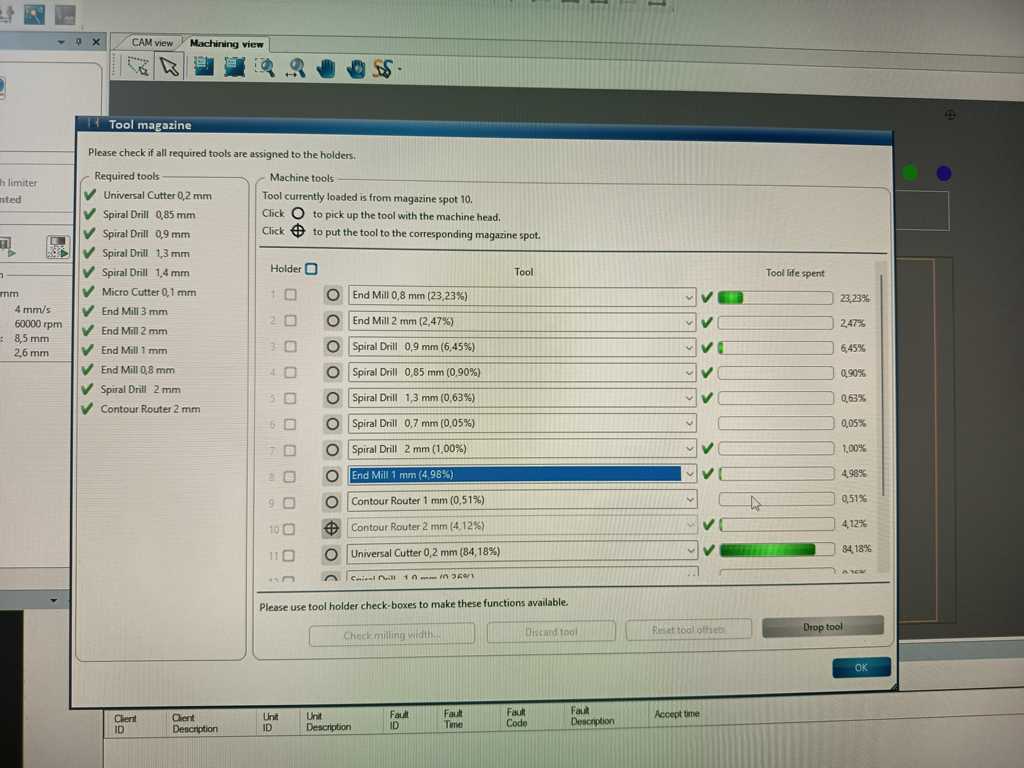Pick up Spiral Drill 0,9 mm tool
Viewport: 1024px width, 768px height.
point(333,346)
